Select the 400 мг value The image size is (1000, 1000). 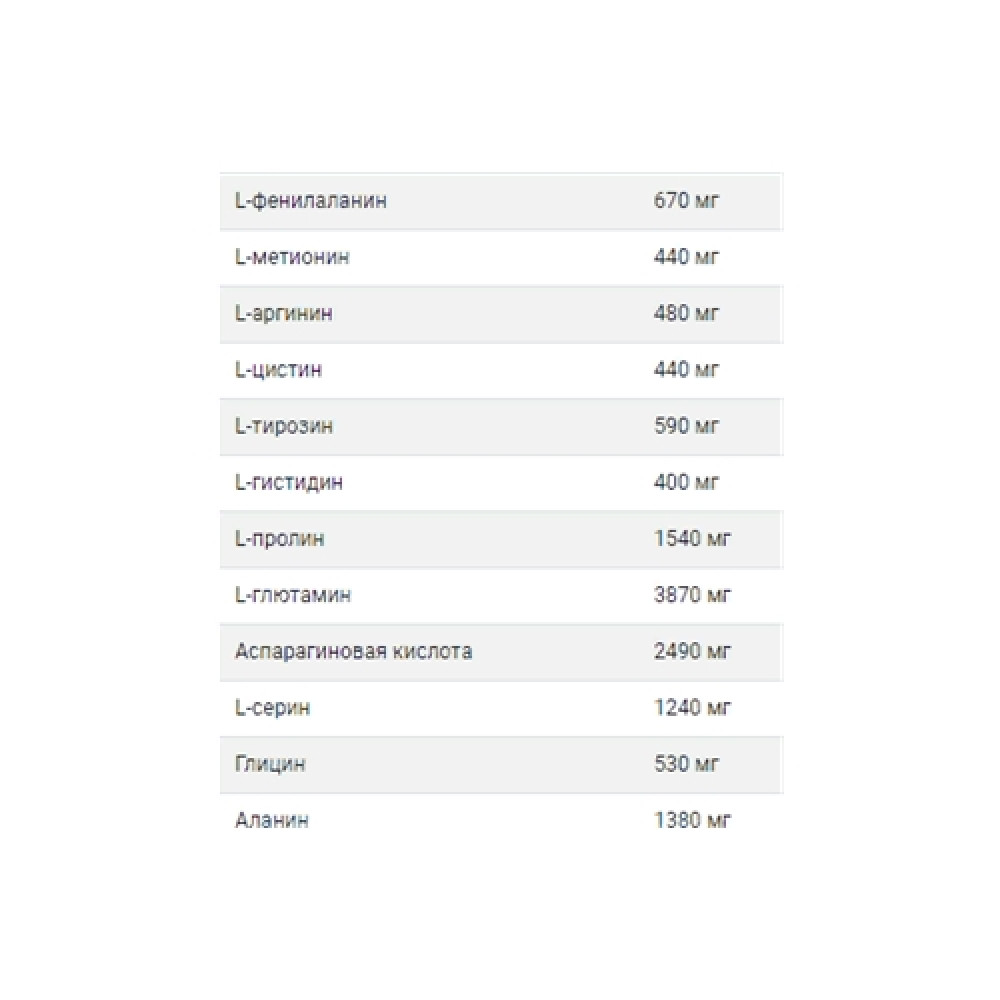[686, 482]
